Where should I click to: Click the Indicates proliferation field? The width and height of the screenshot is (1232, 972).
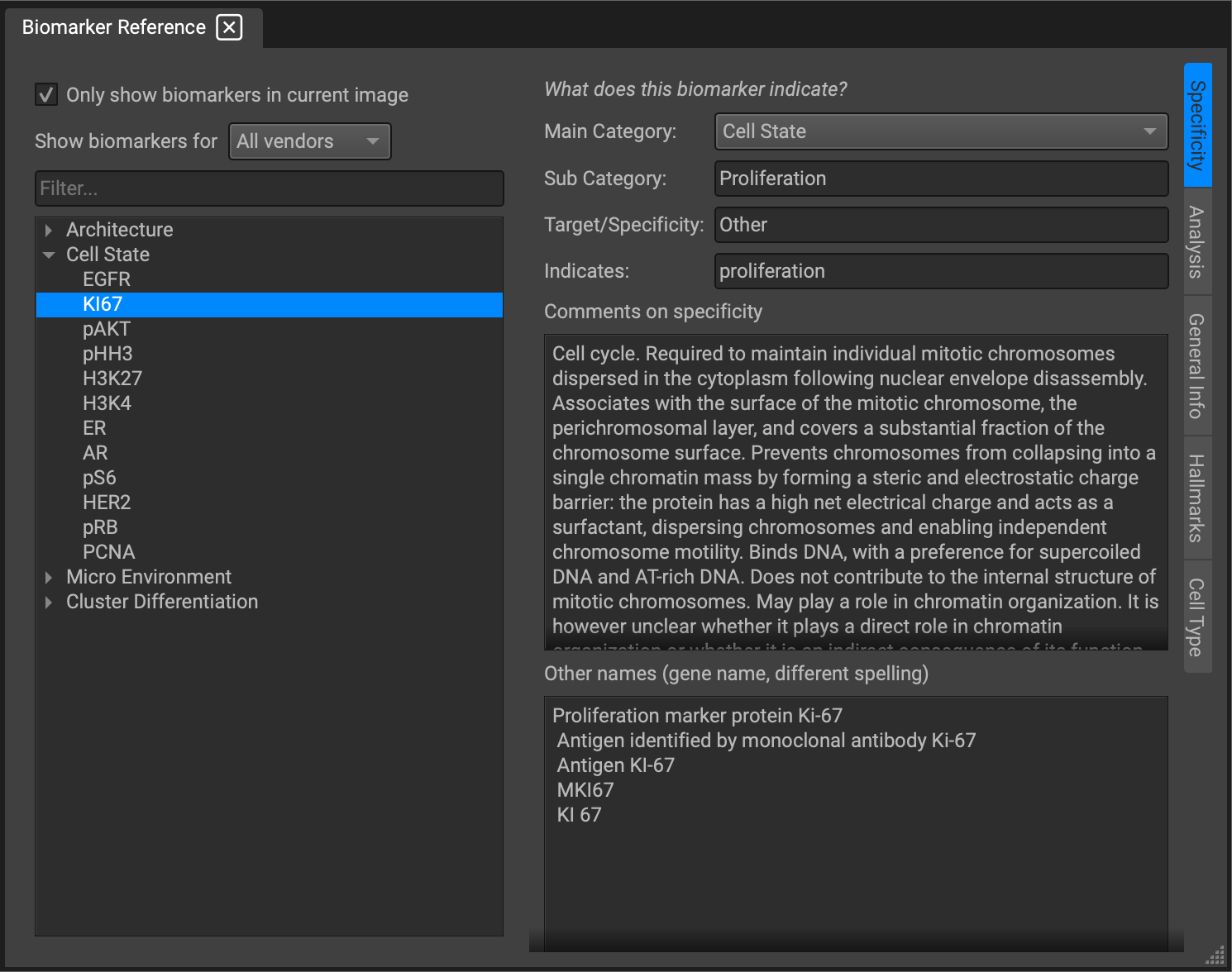coord(941,271)
